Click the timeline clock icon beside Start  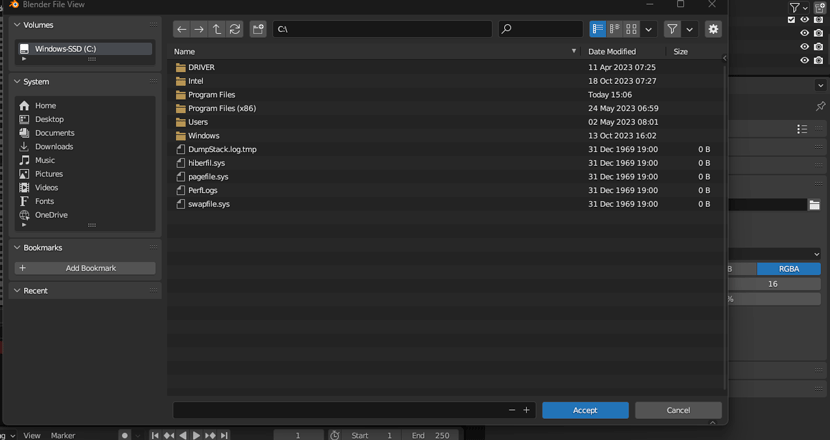coord(335,435)
